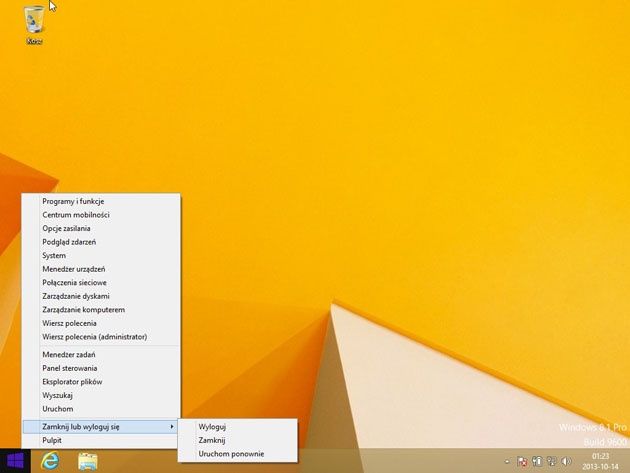Select Uruchom ponownie to restart
630x473 pixels.
coord(238,454)
